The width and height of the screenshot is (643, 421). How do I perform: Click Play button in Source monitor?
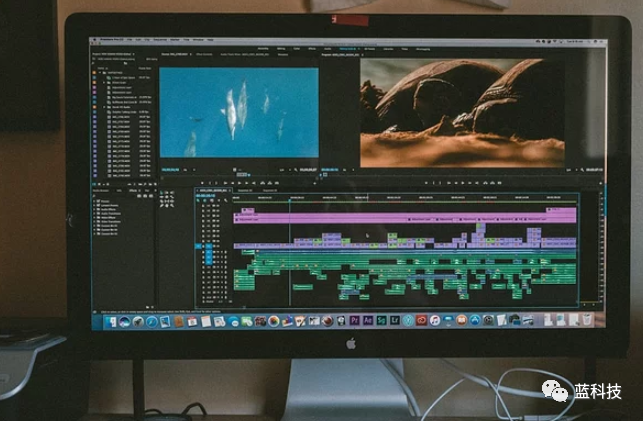pos(239,183)
